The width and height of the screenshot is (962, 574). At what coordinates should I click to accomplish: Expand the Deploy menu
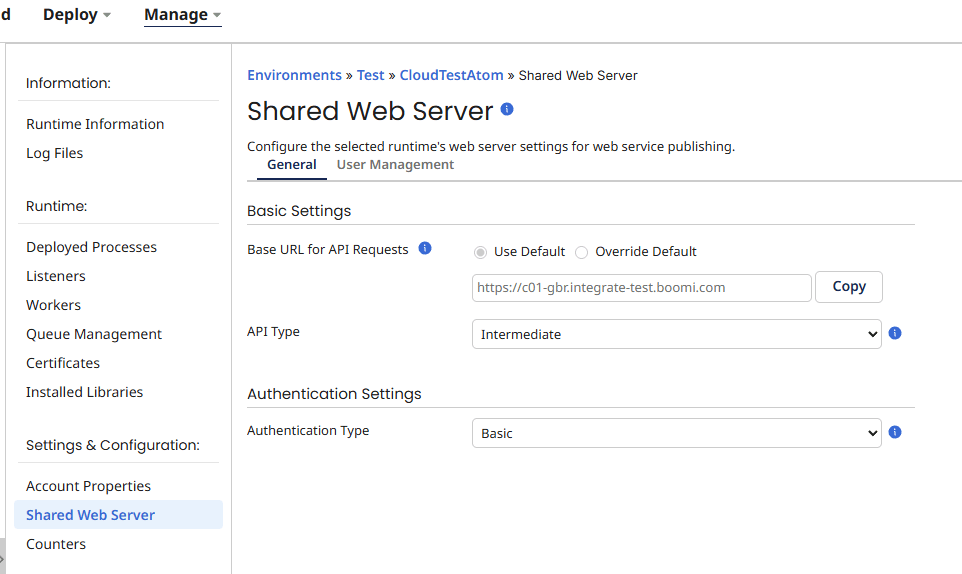pyautogui.click(x=77, y=15)
